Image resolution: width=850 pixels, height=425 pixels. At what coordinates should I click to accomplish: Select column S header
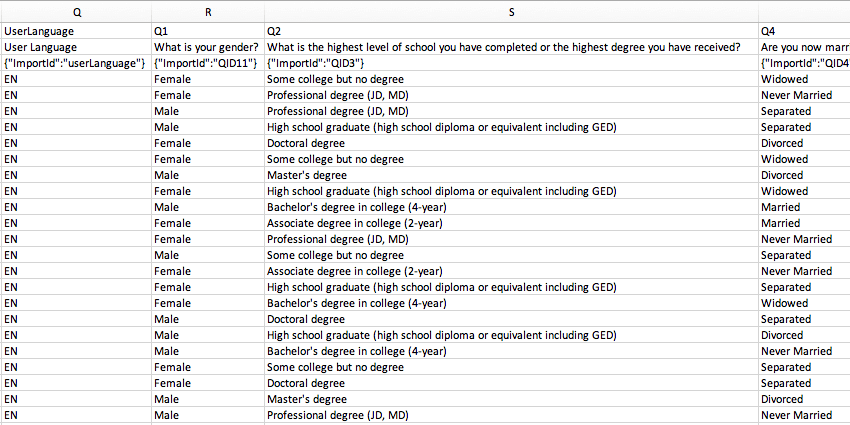(x=511, y=12)
